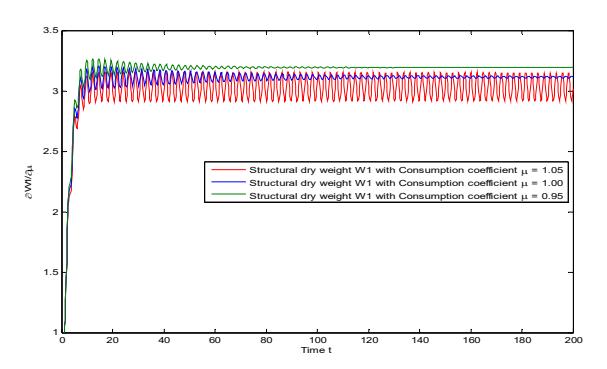Click y-axis tick label 3
This screenshot has height=369, width=607.
55,91
